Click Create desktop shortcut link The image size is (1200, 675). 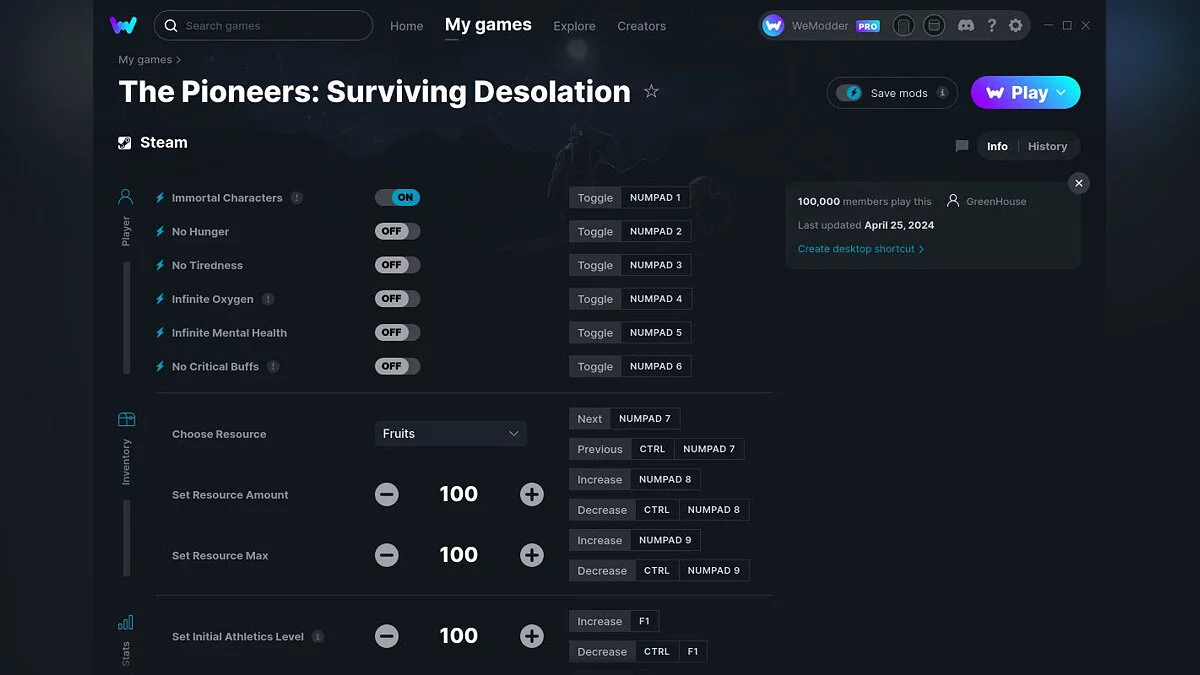pyautogui.click(x=861, y=249)
